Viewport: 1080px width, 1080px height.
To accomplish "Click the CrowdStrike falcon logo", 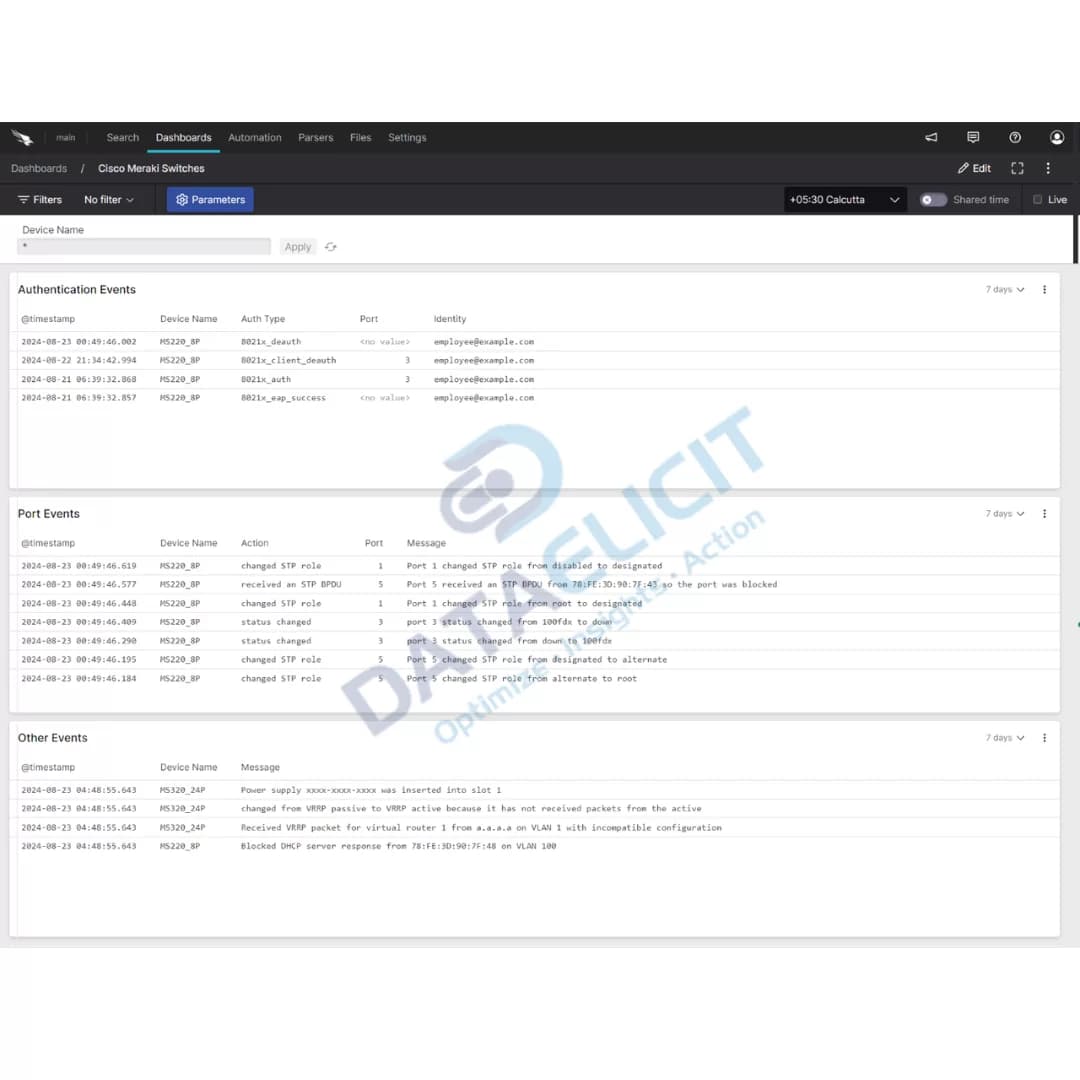I will coord(23,137).
